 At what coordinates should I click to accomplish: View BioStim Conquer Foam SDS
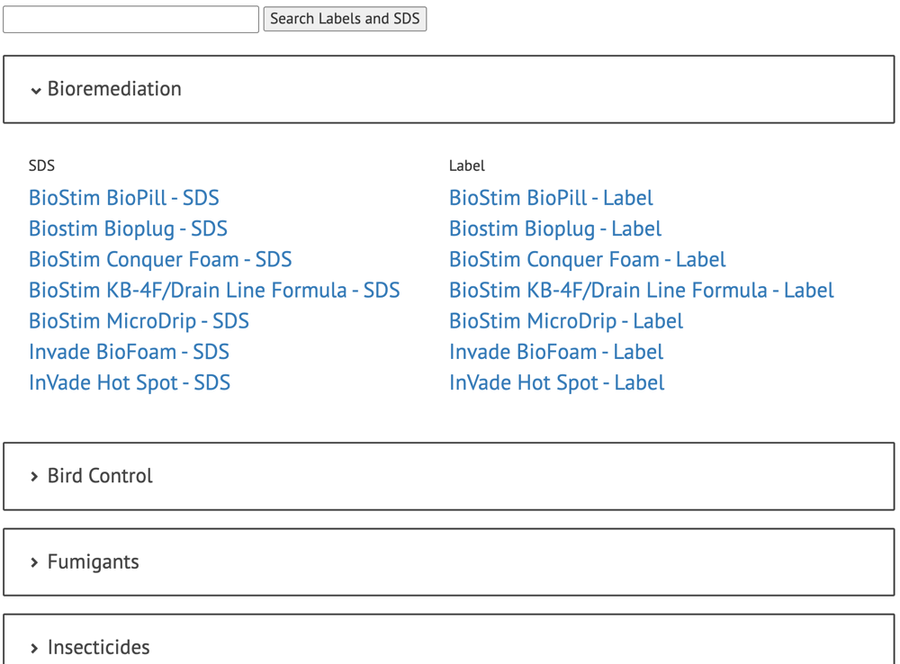(x=160, y=260)
